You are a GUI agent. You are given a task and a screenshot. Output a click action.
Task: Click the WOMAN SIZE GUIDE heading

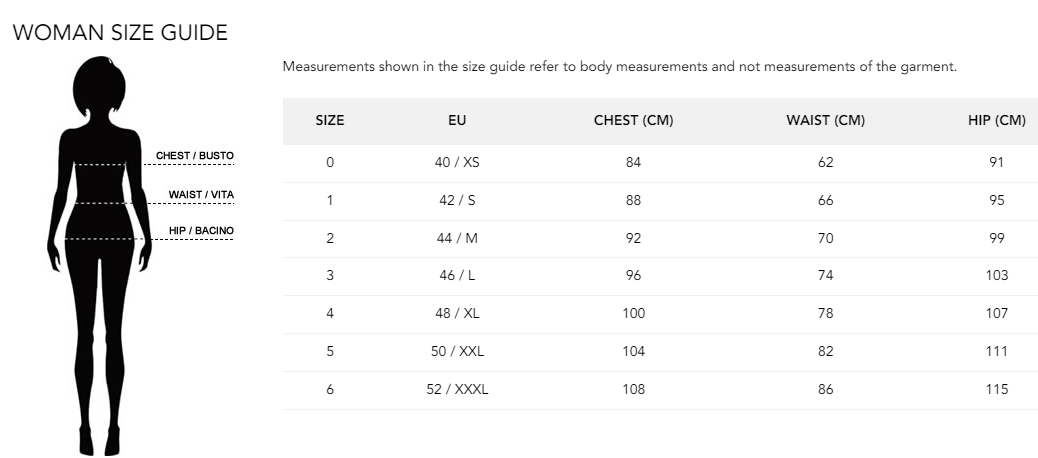(120, 33)
